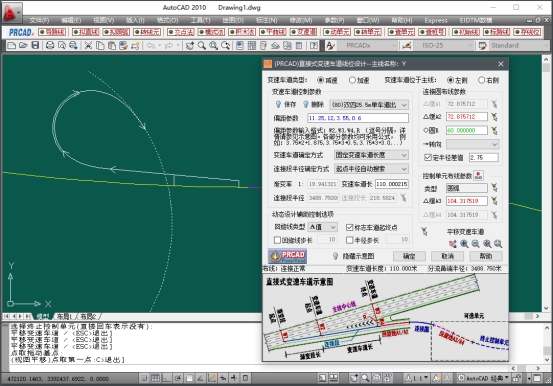Open the 转向 dropdown list

(473, 144)
